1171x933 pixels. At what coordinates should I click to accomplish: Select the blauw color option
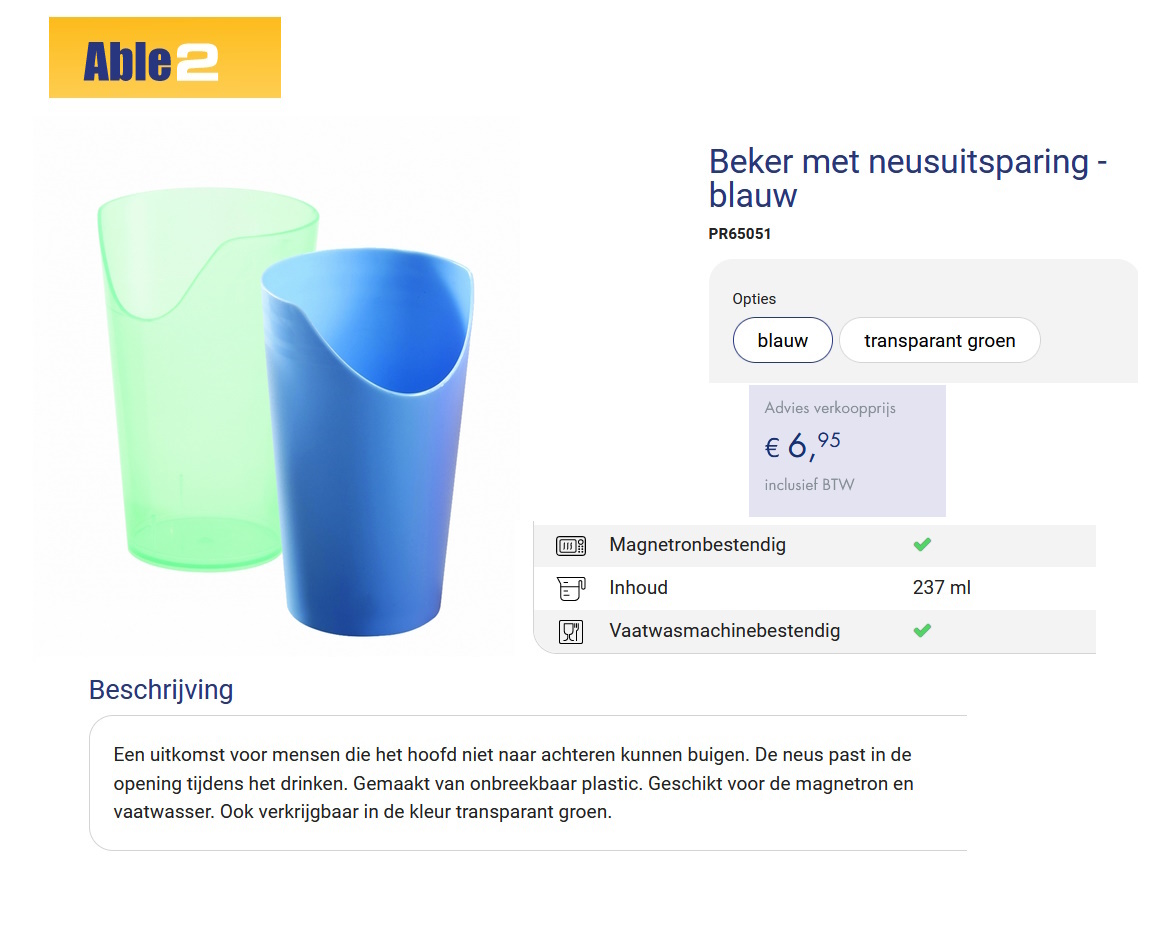(783, 341)
